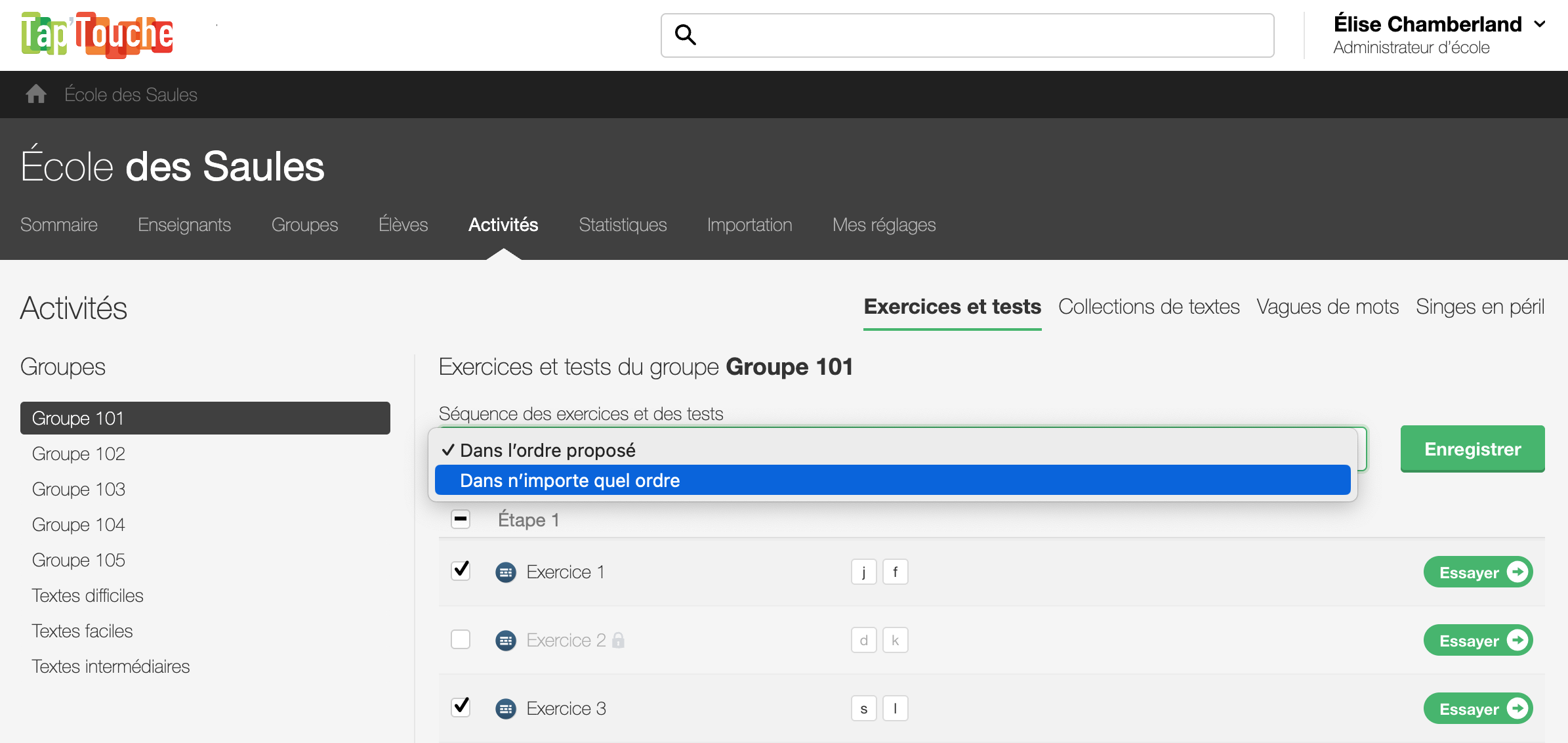Click the Enregistrer button

pyautogui.click(x=1472, y=449)
